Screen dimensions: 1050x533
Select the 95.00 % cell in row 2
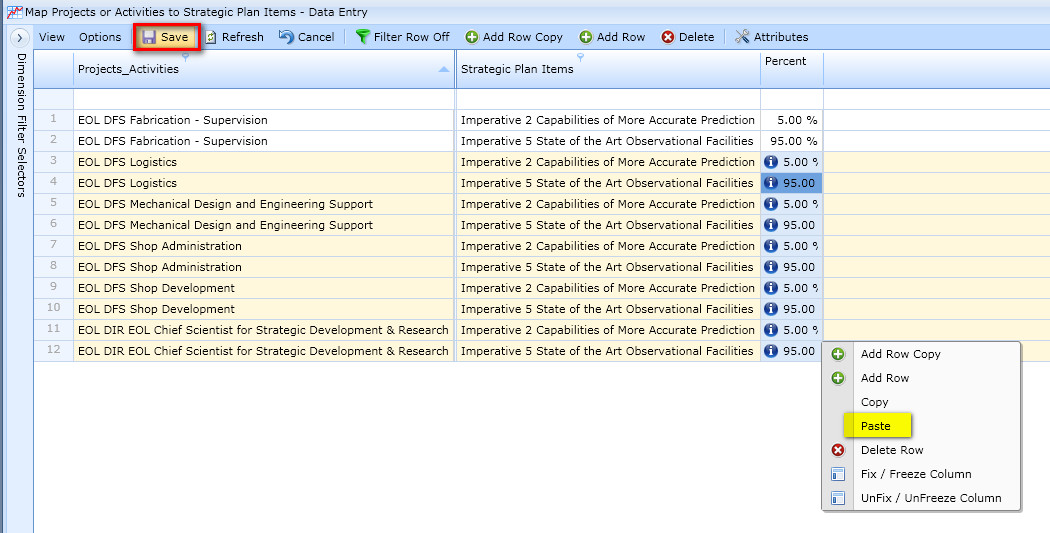(792, 141)
